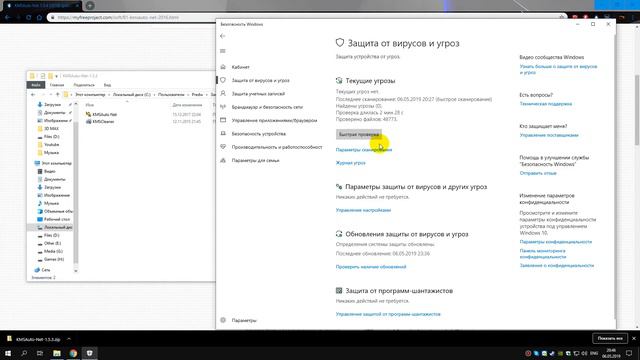Select Вид tab in Explorer window
Screen dimensions: 640x360
click(x=107, y=85)
